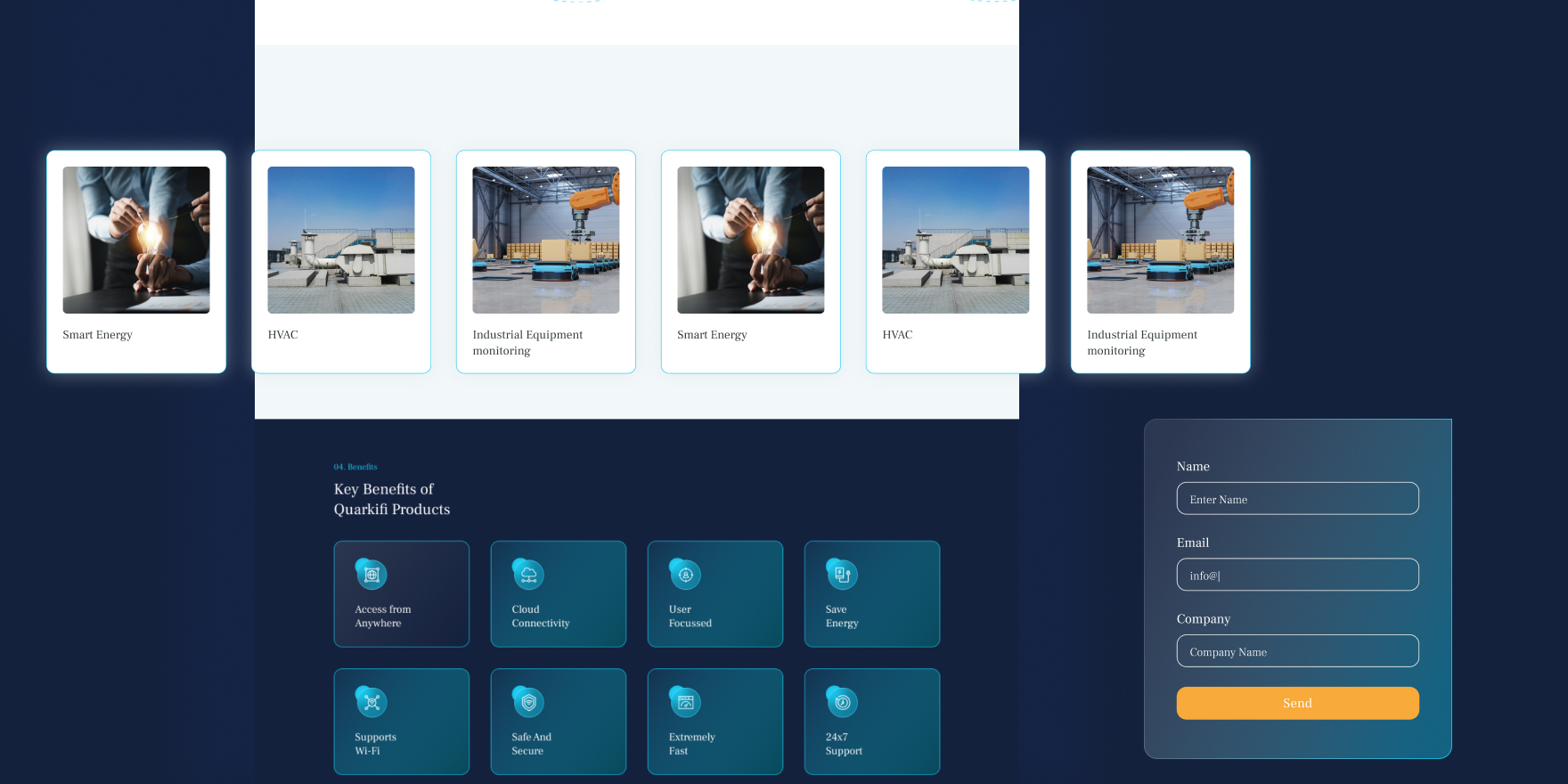Screen dimensions: 1568x784
Task: Click the User Focussed icon
Action: tap(685, 575)
